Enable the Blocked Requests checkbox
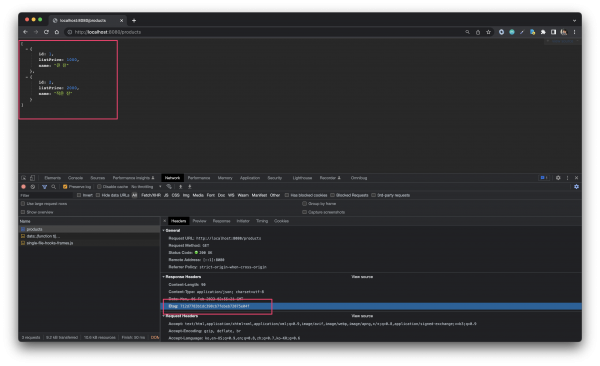Image resolution: width=600 pixels, height=366 pixels. point(332,195)
